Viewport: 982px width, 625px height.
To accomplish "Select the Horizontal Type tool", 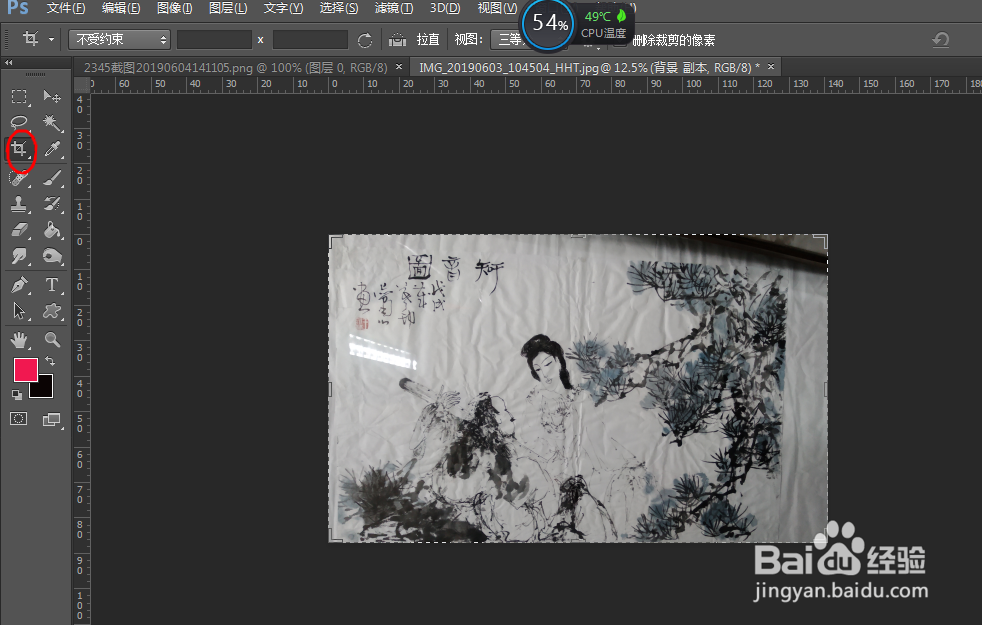I will click(52, 285).
